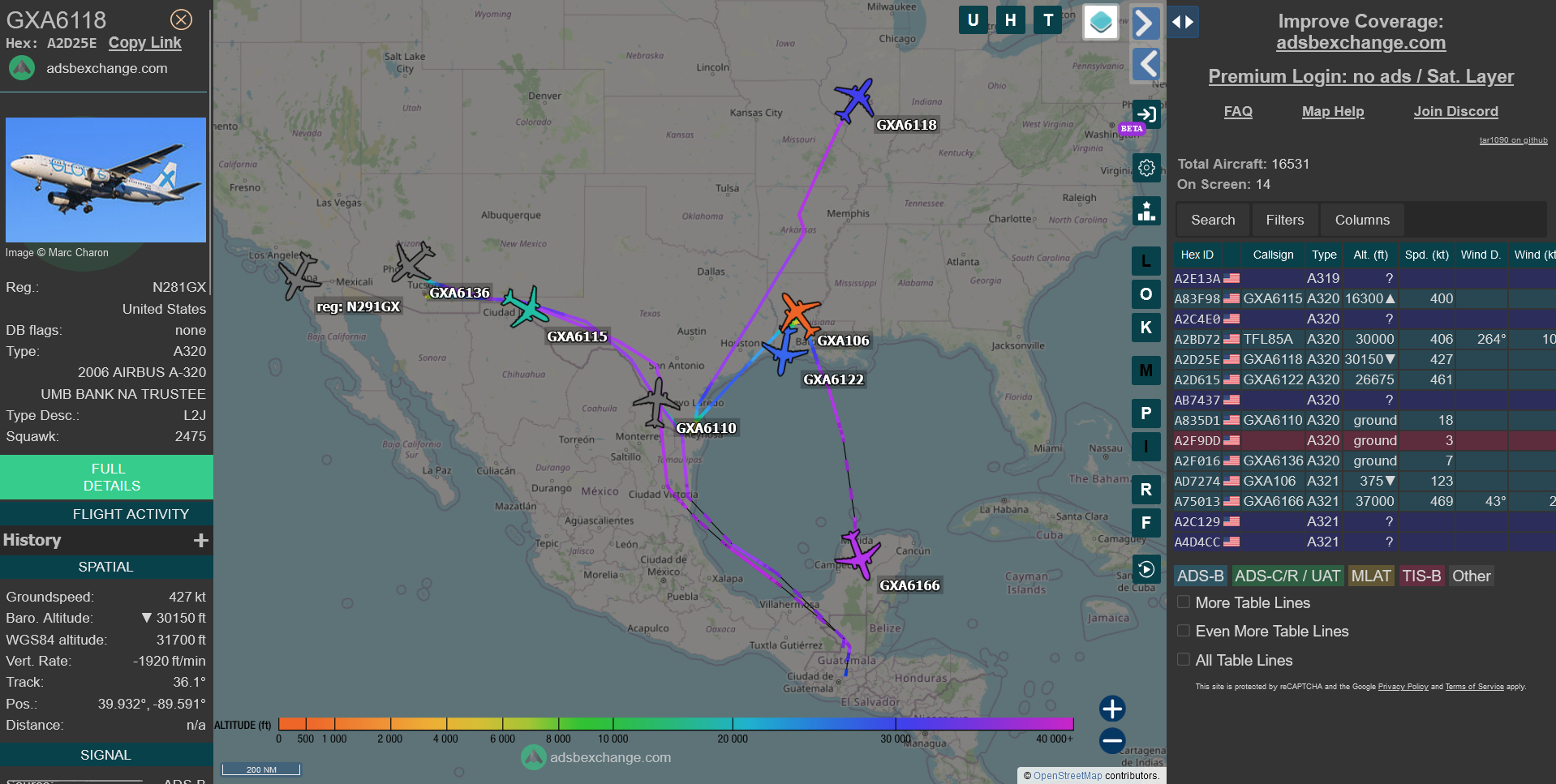This screenshot has width=1556, height=784.
Task: Select TFL85A row in aircraft table
Action: [1365, 339]
